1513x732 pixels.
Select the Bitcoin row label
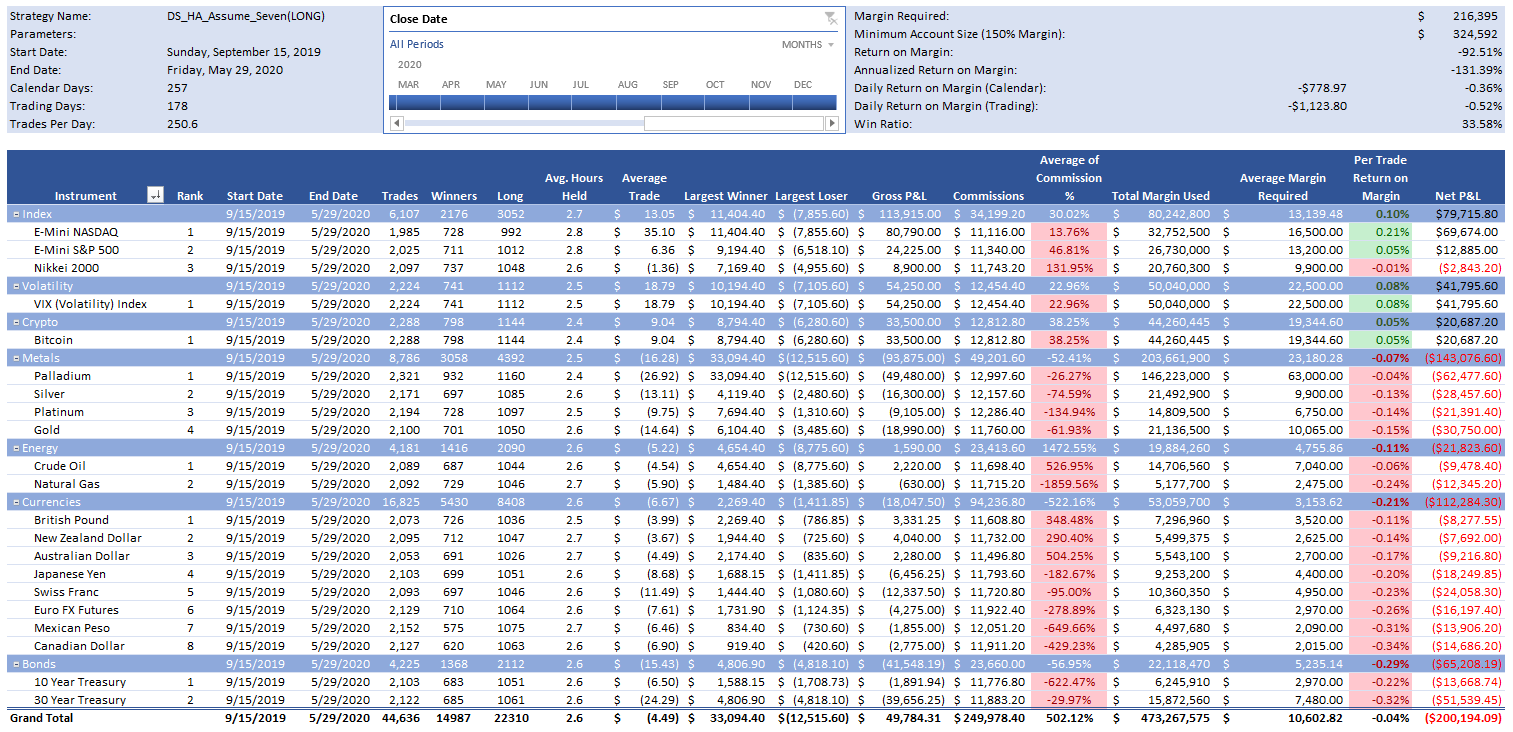53,340
